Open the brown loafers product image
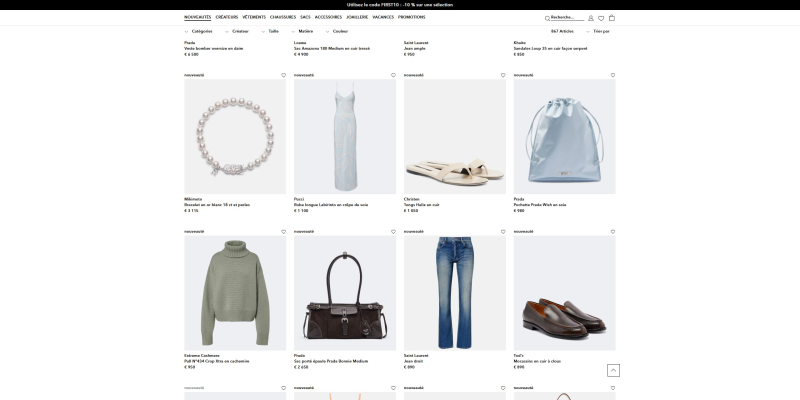 click(564, 293)
